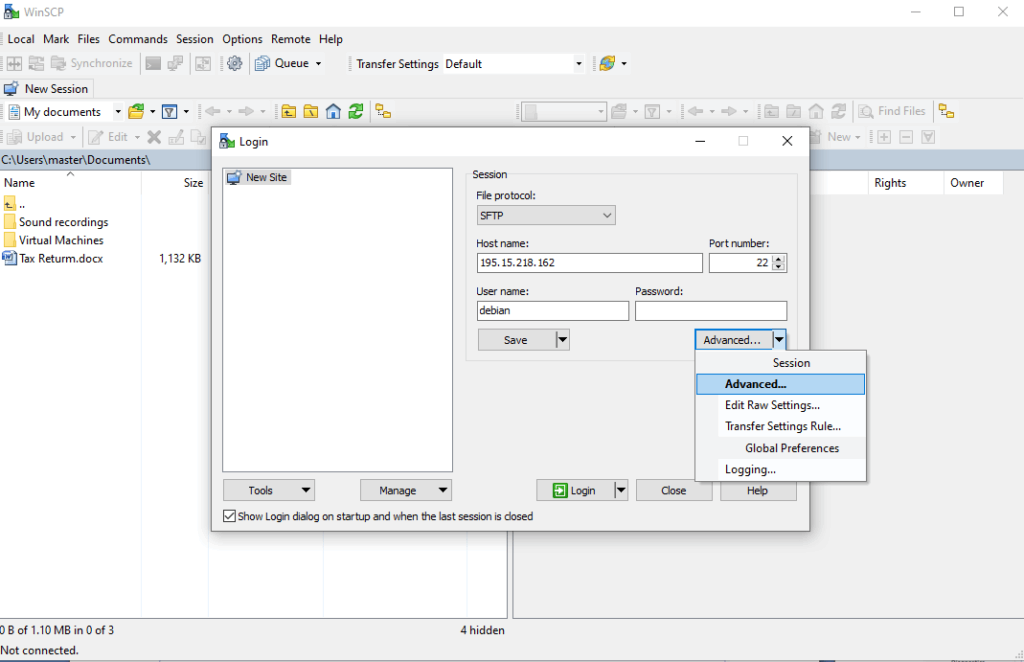The height and width of the screenshot is (662, 1024).
Task: Focus the Host name field
Action: (590, 263)
